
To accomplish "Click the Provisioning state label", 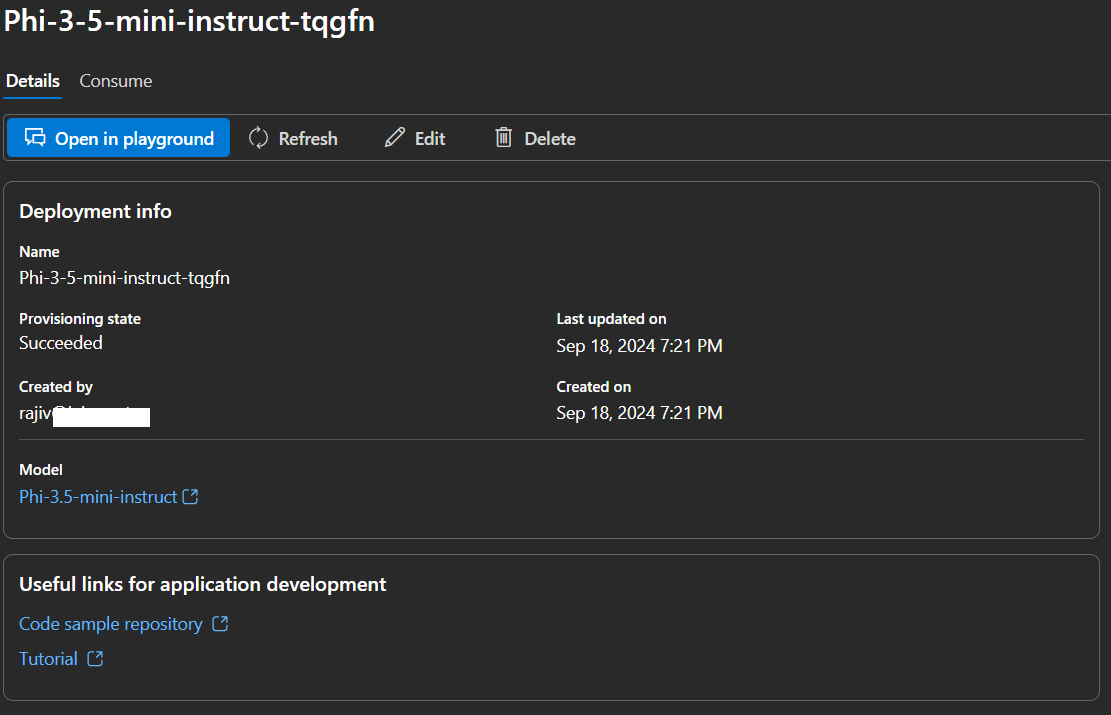I will 80,319.
